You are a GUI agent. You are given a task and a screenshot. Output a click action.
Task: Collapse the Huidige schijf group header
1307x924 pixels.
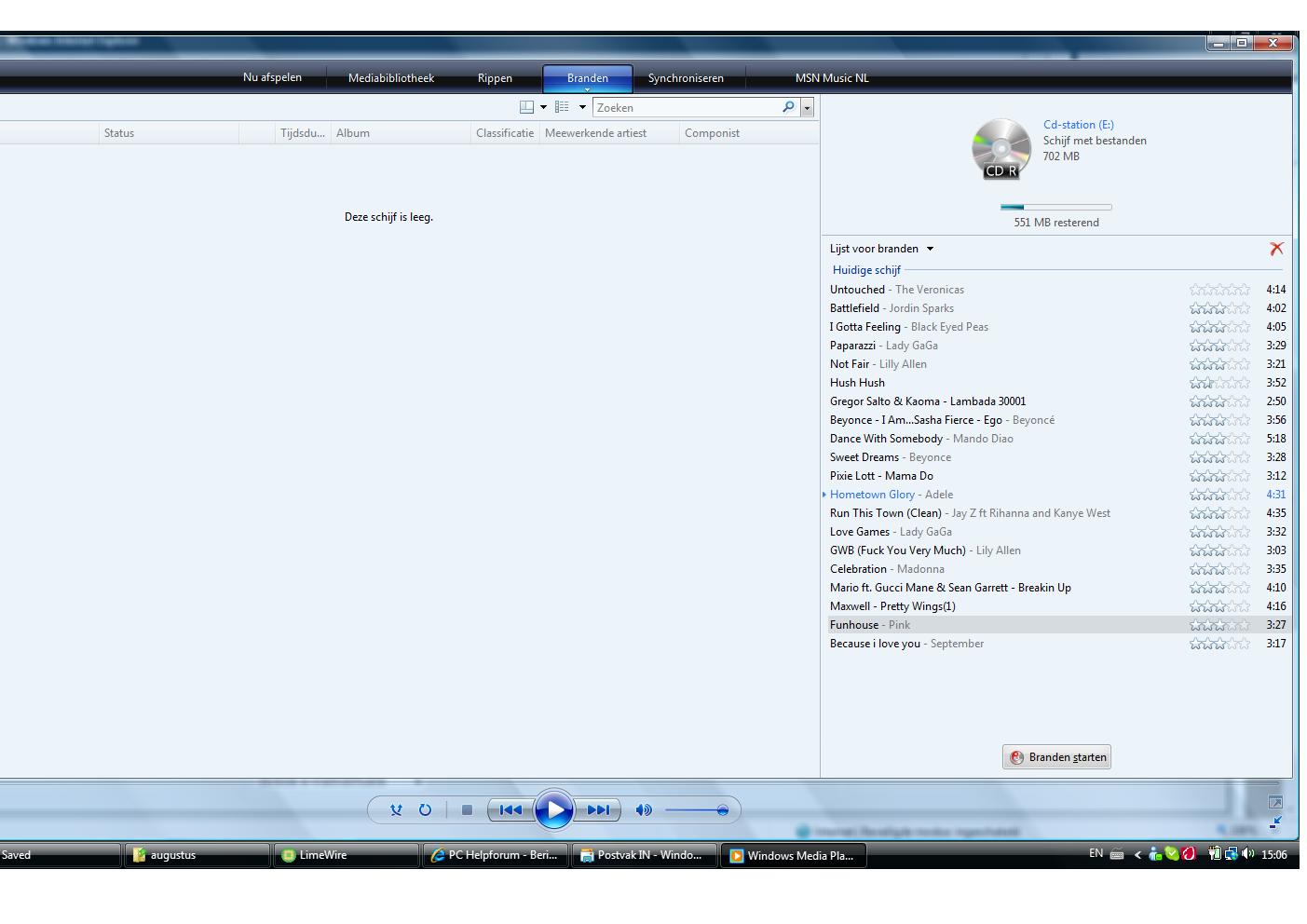[x=866, y=270]
